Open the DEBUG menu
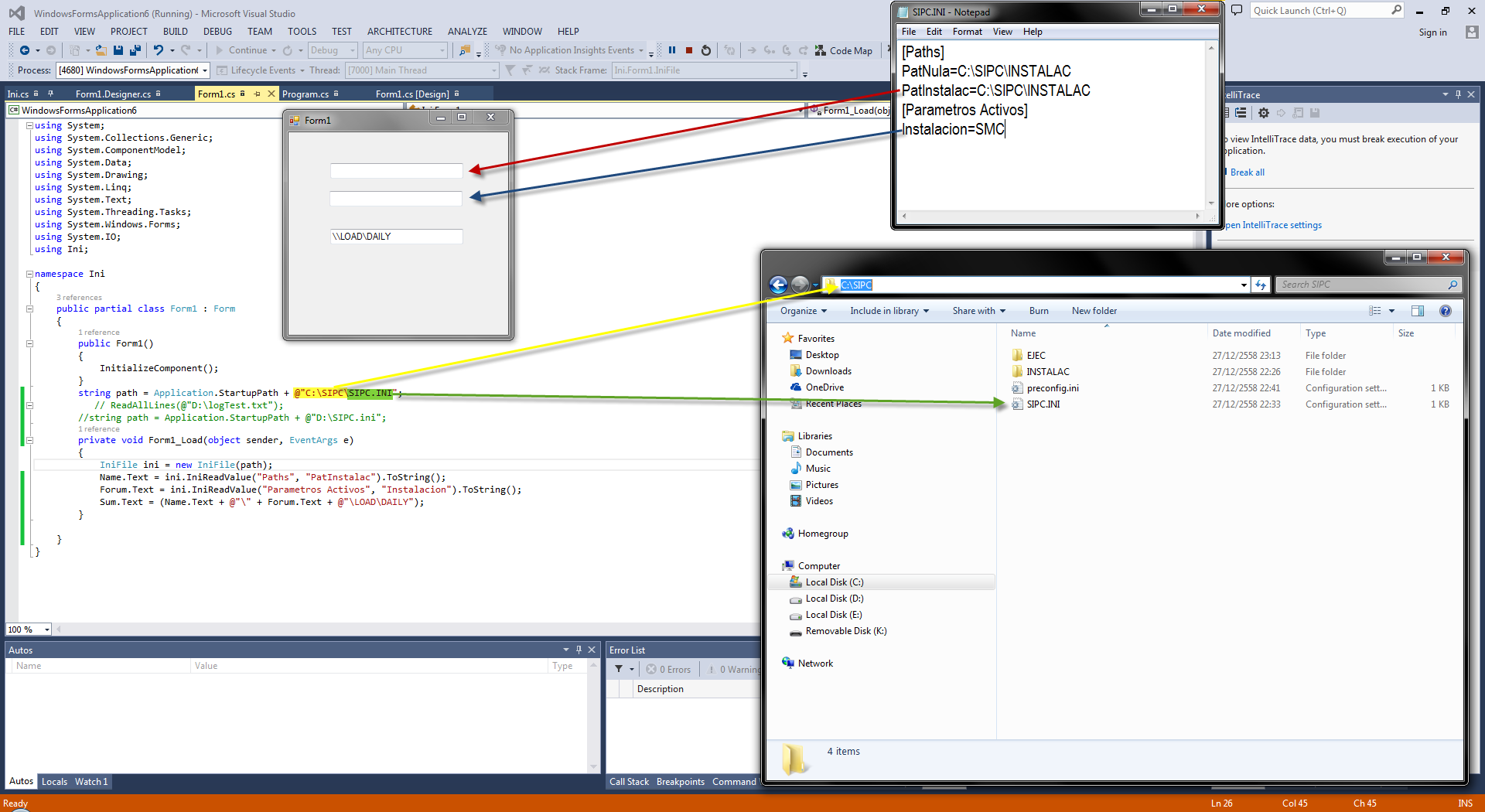The width and height of the screenshot is (1485, 812). (x=217, y=32)
